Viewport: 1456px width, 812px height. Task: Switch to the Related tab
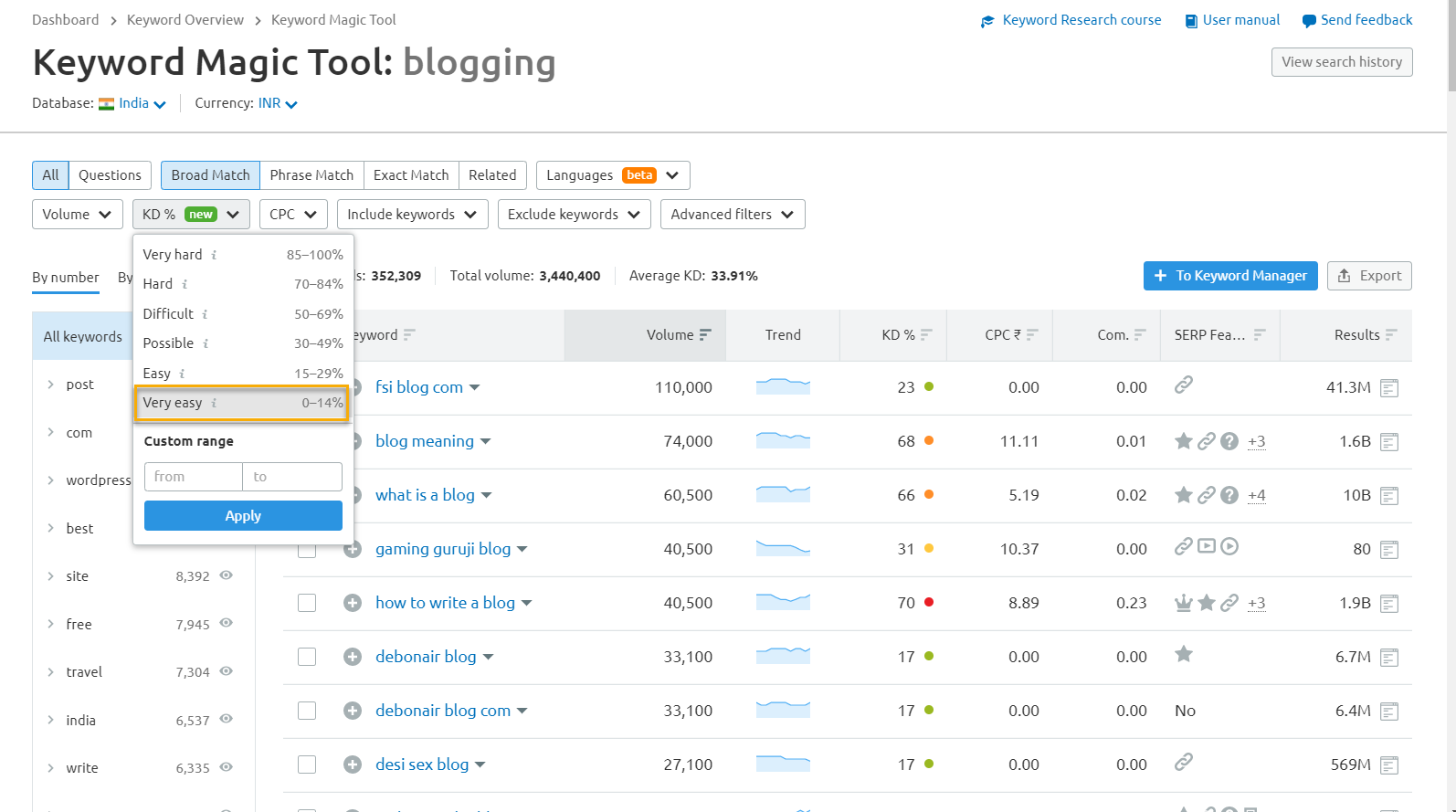[x=492, y=175]
